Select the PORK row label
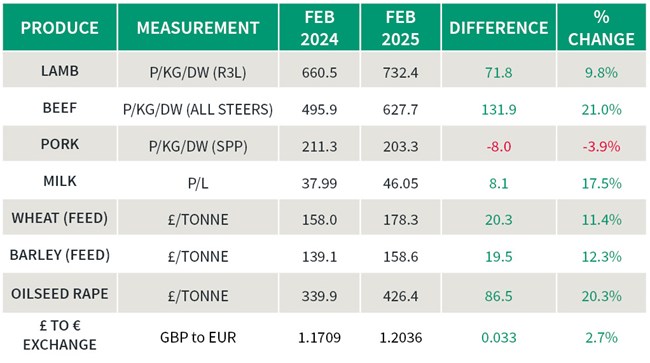 pyautogui.click(x=60, y=144)
